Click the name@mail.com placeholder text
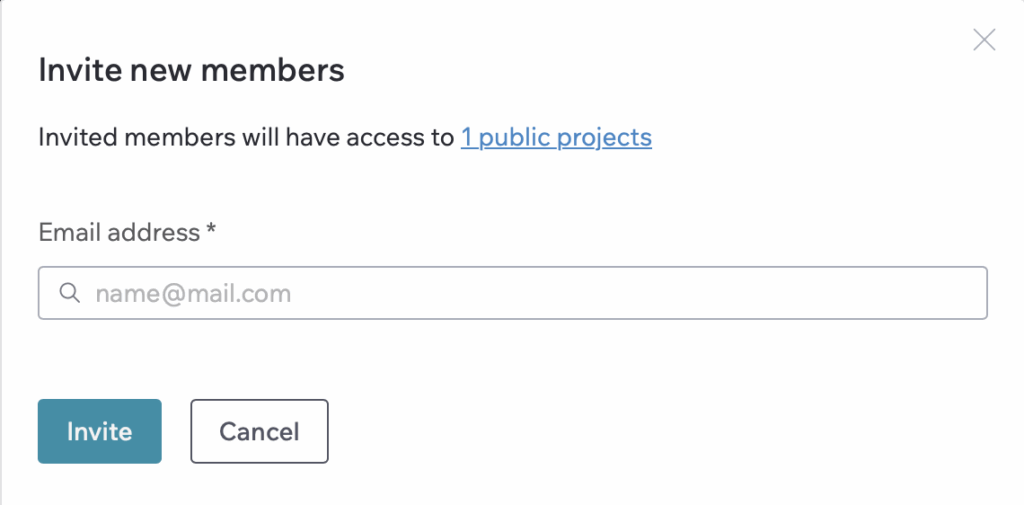1024x505 pixels. 193,293
